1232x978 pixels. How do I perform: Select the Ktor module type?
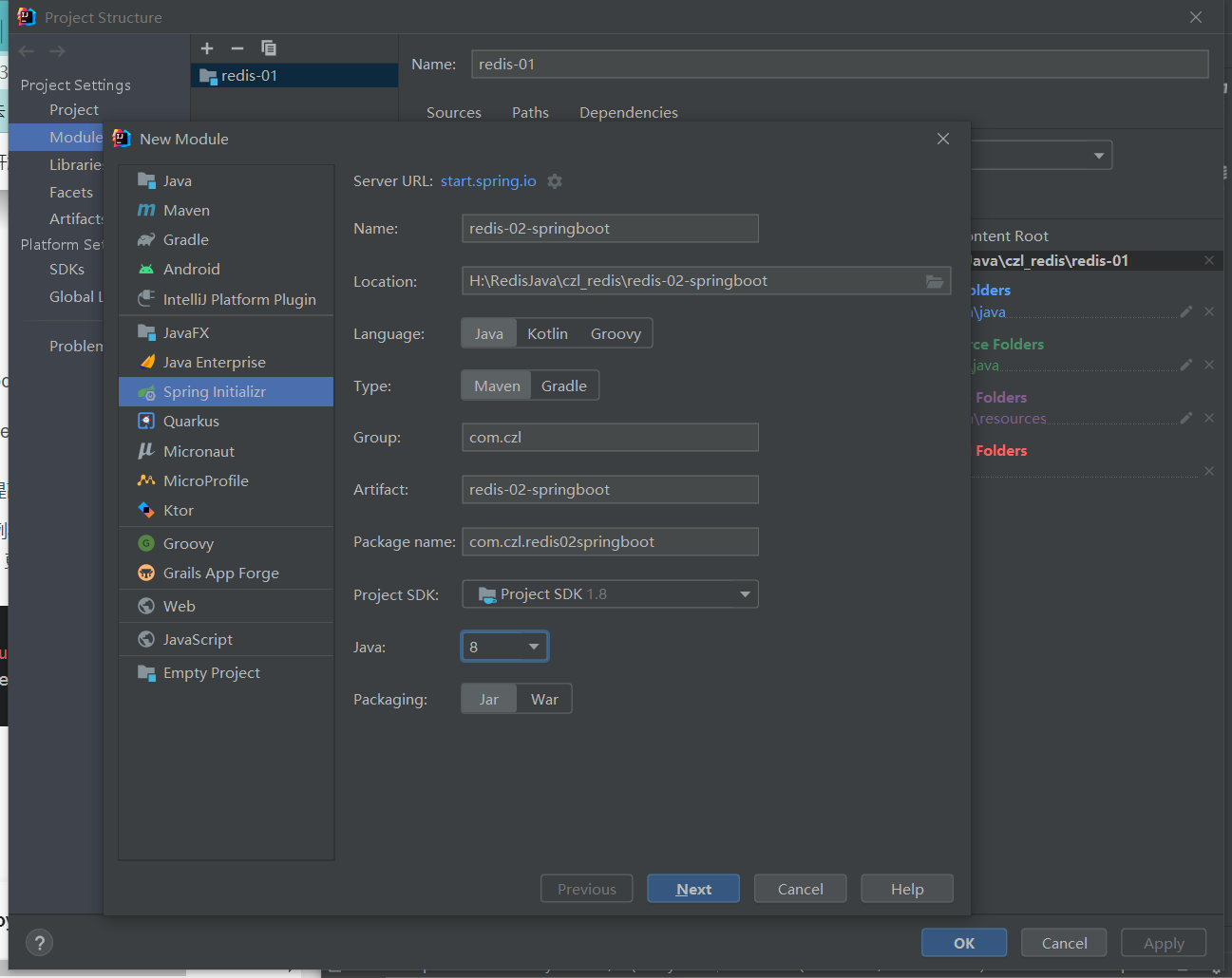click(x=226, y=510)
